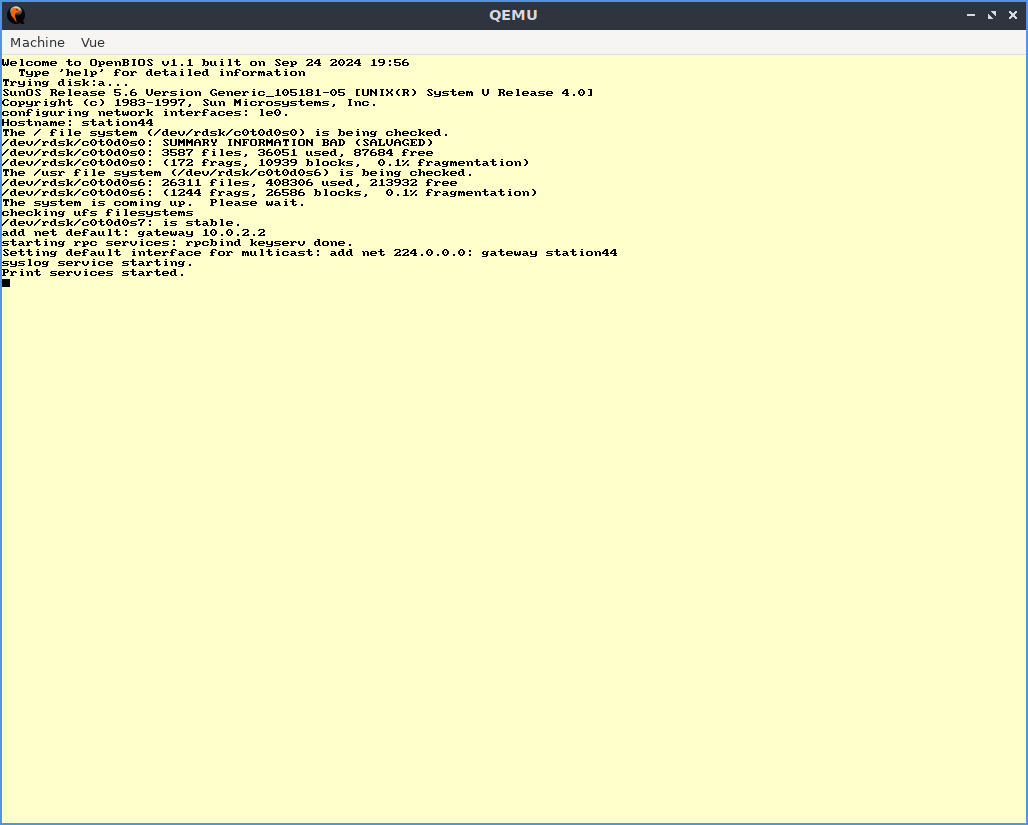Click the 'Copyright (c) 1983-1997' line
This screenshot has height=825, width=1028.
point(189,103)
